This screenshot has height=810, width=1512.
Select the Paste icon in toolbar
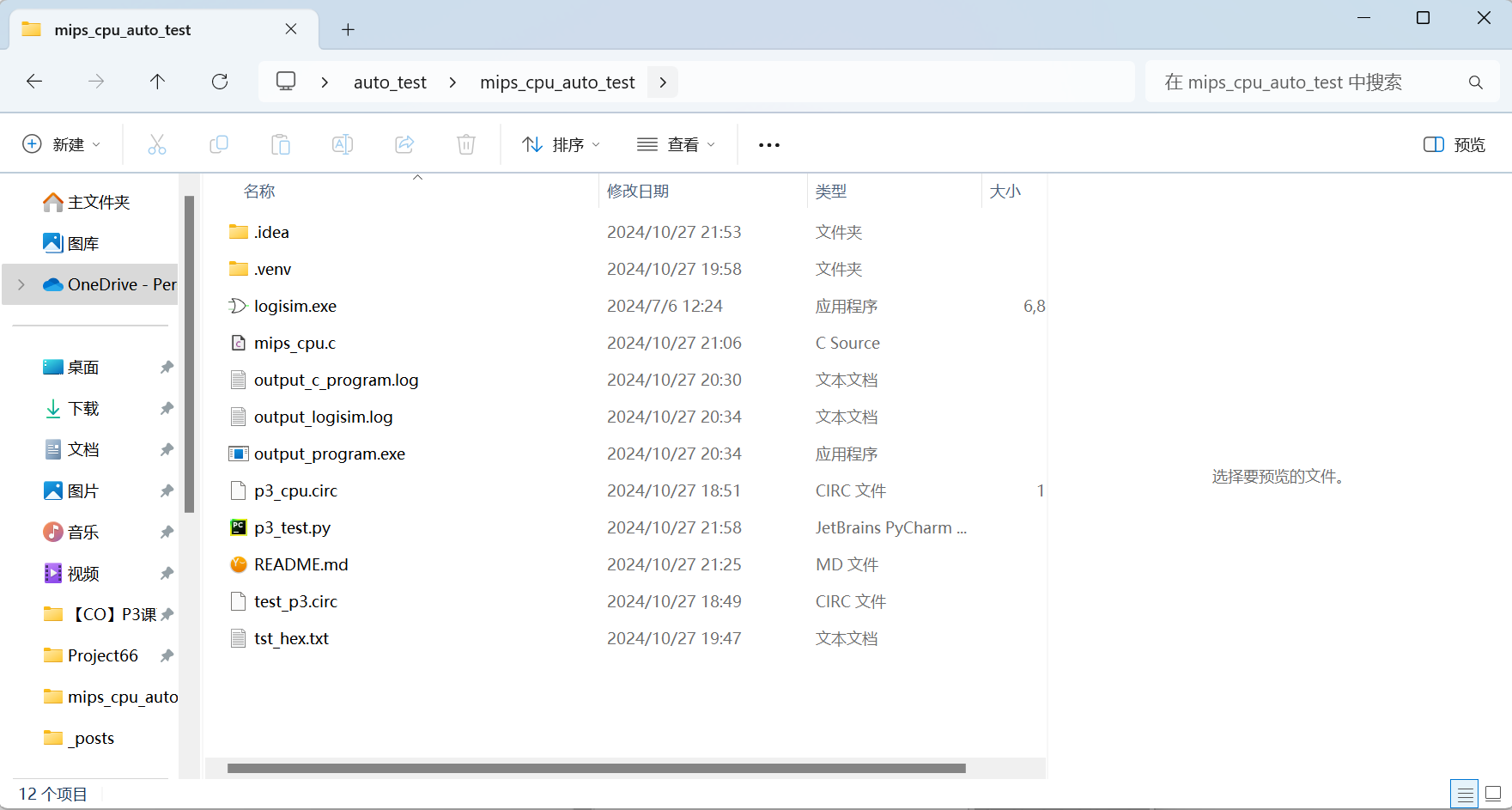click(281, 143)
